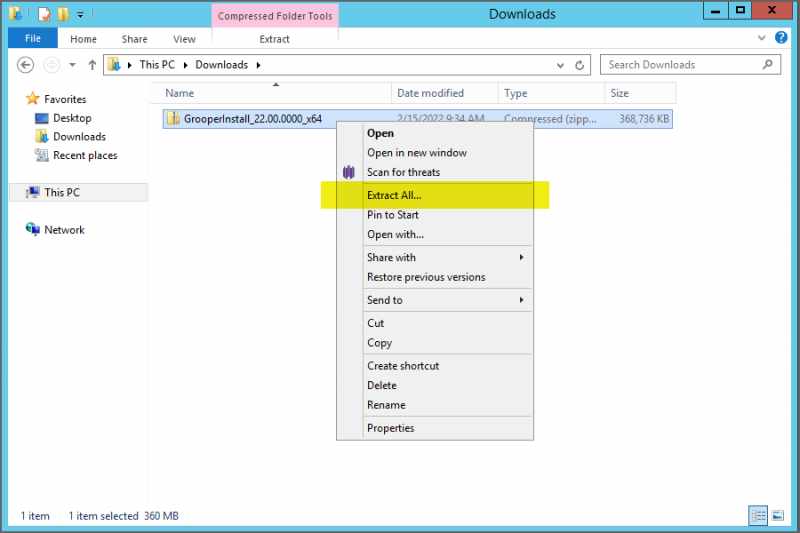Screen dimensions: 800x533
Task: Switch to the Home ribbon tab
Action: tap(83, 39)
